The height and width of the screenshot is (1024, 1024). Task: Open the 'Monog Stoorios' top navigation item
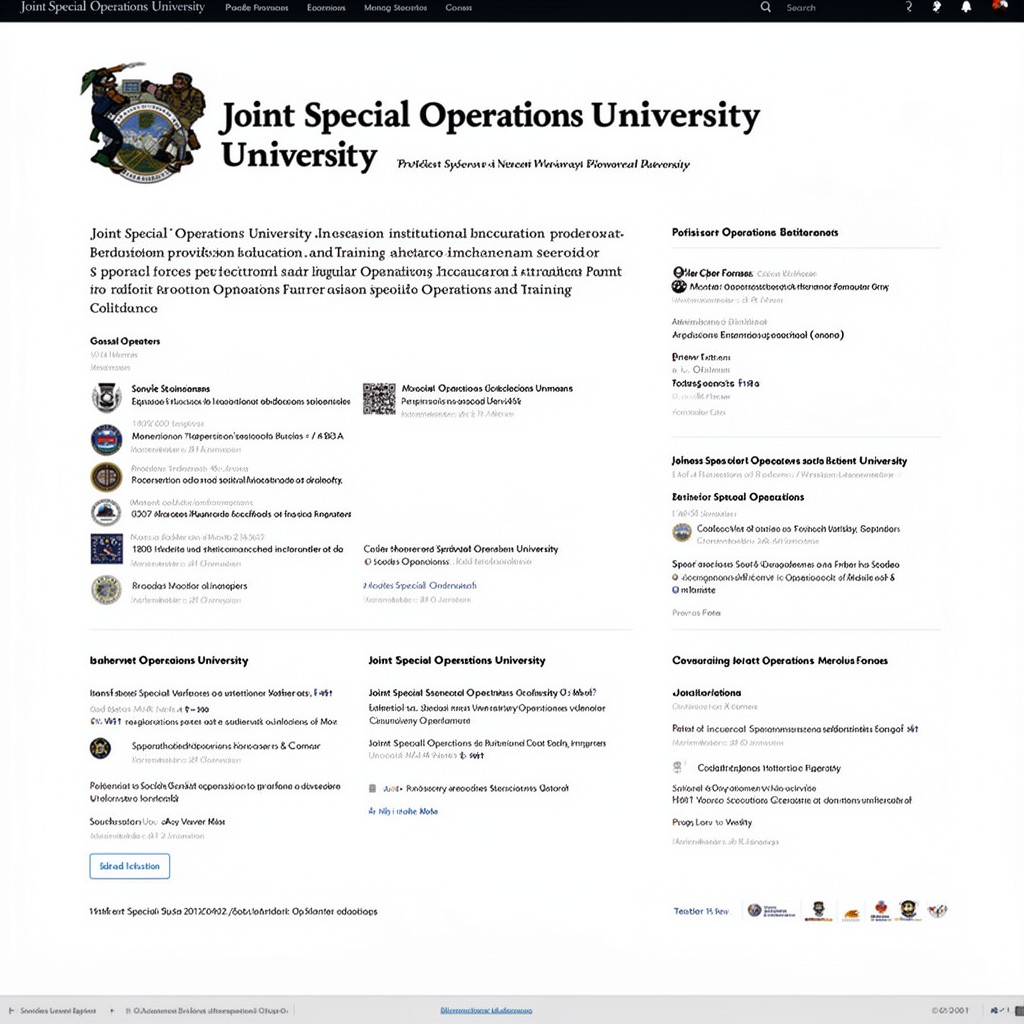pos(395,8)
